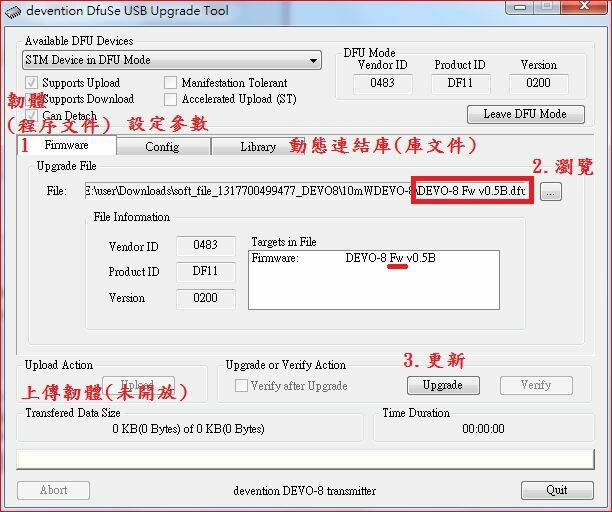Image resolution: width=612 pixels, height=512 pixels.
Task: Toggle the Supports Download checkbox
Action: coord(31,99)
